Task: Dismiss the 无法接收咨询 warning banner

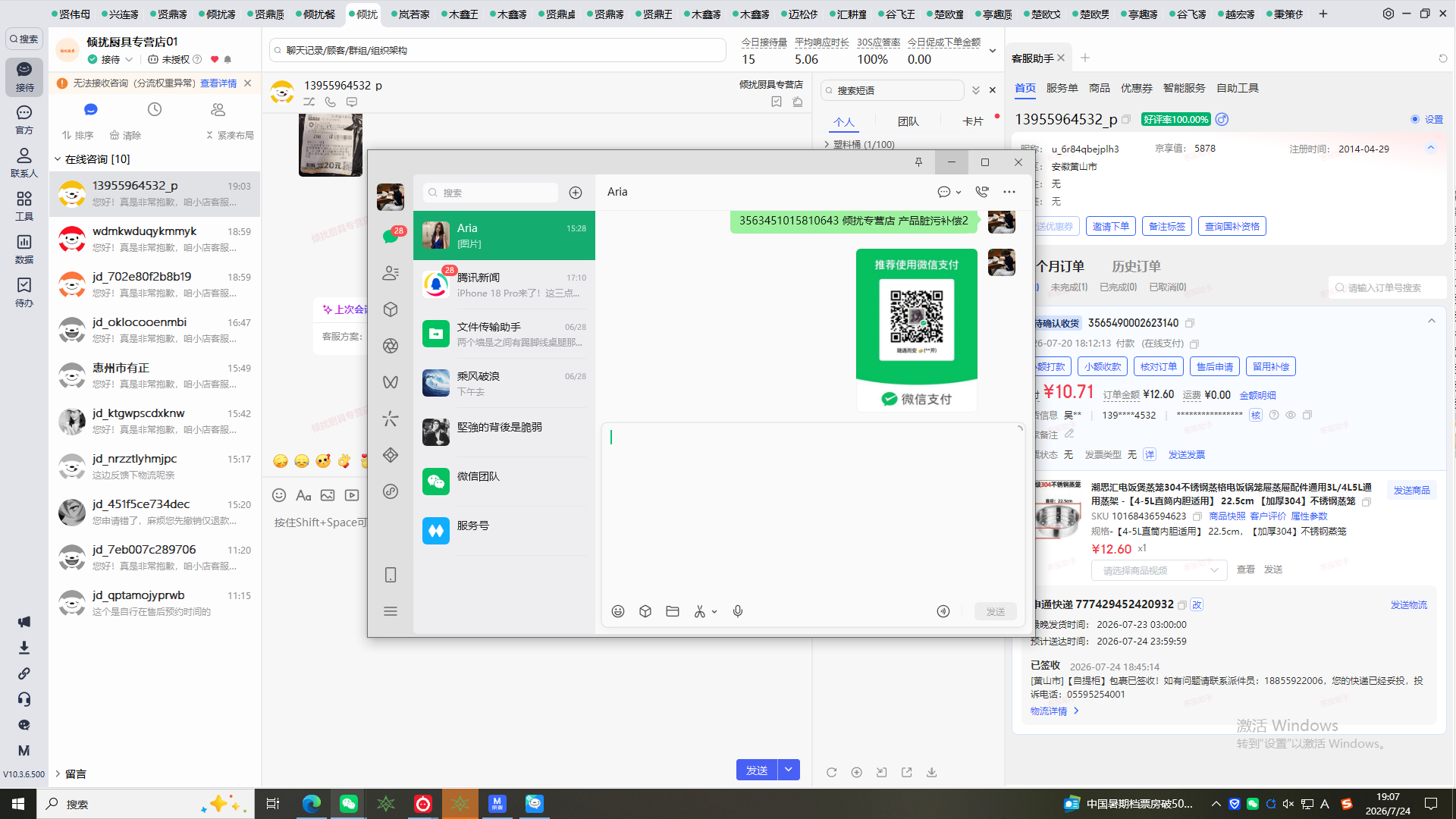Action: tap(247, 83)
